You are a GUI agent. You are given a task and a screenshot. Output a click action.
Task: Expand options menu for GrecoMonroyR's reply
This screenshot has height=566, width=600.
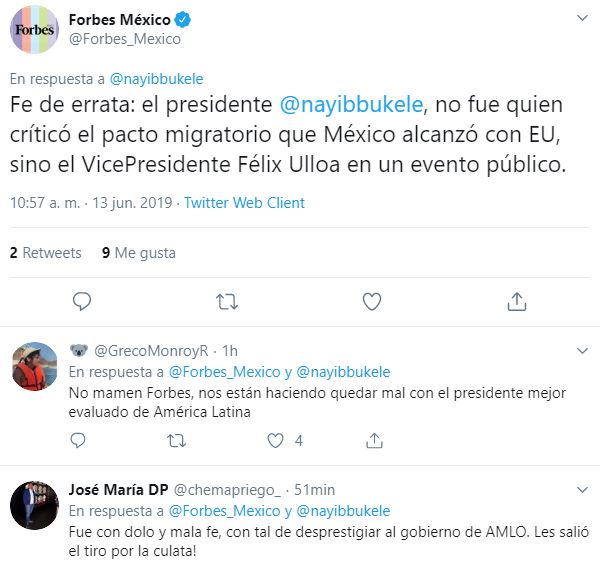click(x=581, y=350)
